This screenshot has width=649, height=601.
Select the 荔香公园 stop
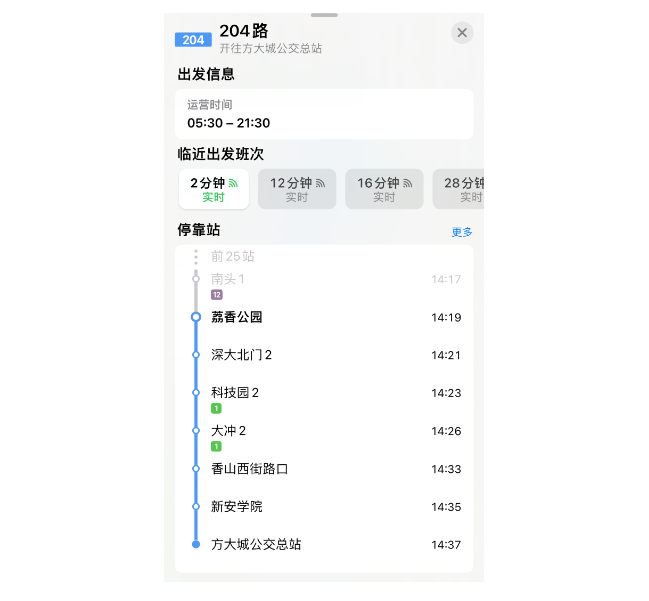tap(324, 317)
